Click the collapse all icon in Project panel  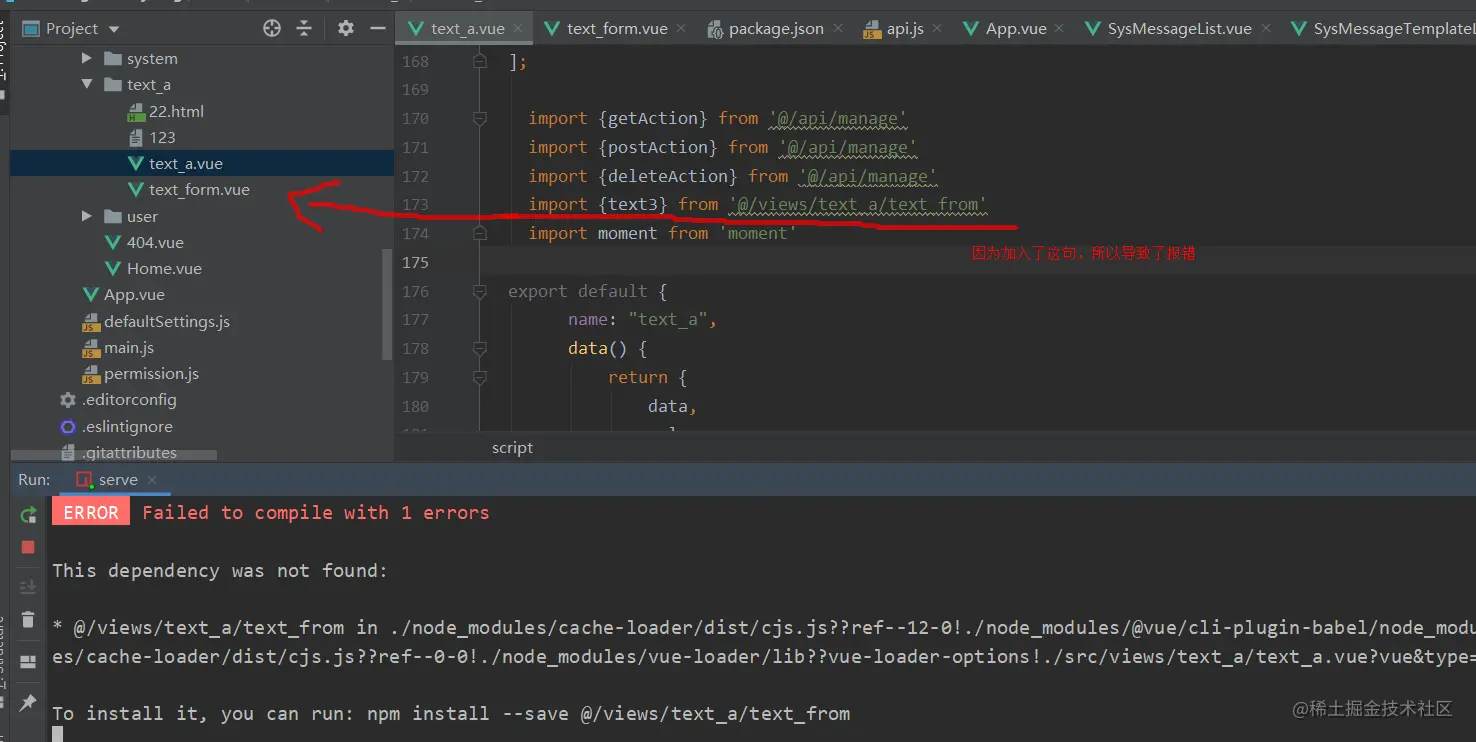point(305,29)
